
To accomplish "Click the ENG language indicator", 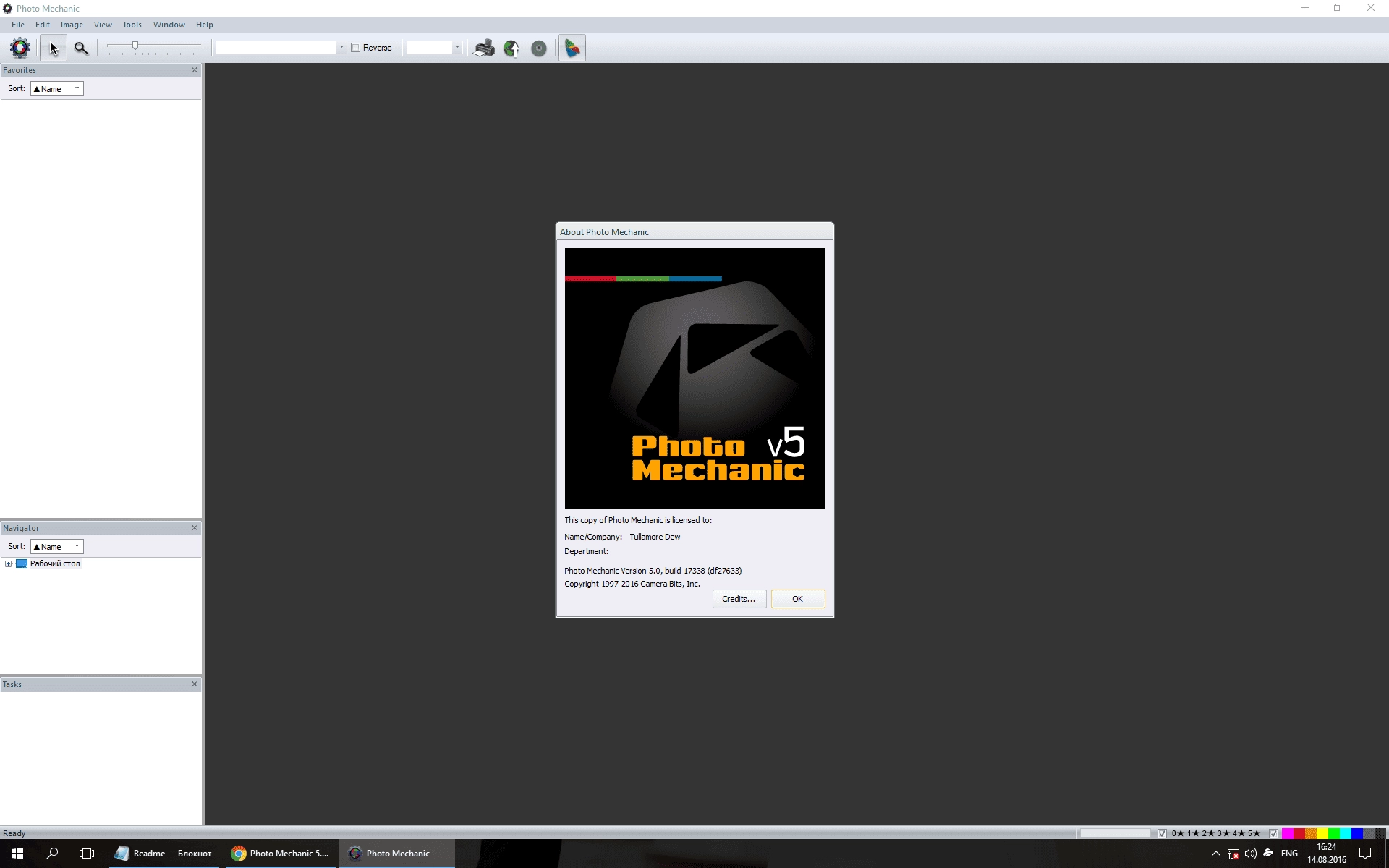I will [x=1289, y=854].
